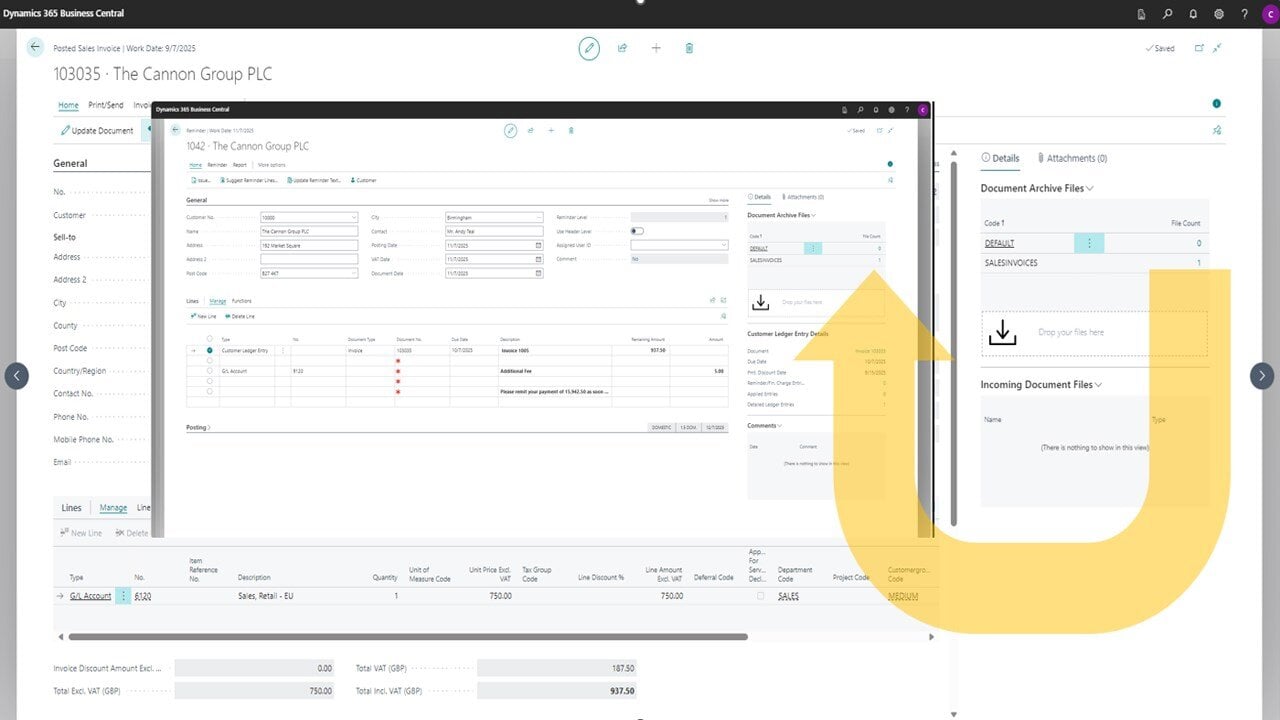Open More options in Reminder window
This screenshot has height=720, width=1280.
pyautogui.click(x=271, y=165)
